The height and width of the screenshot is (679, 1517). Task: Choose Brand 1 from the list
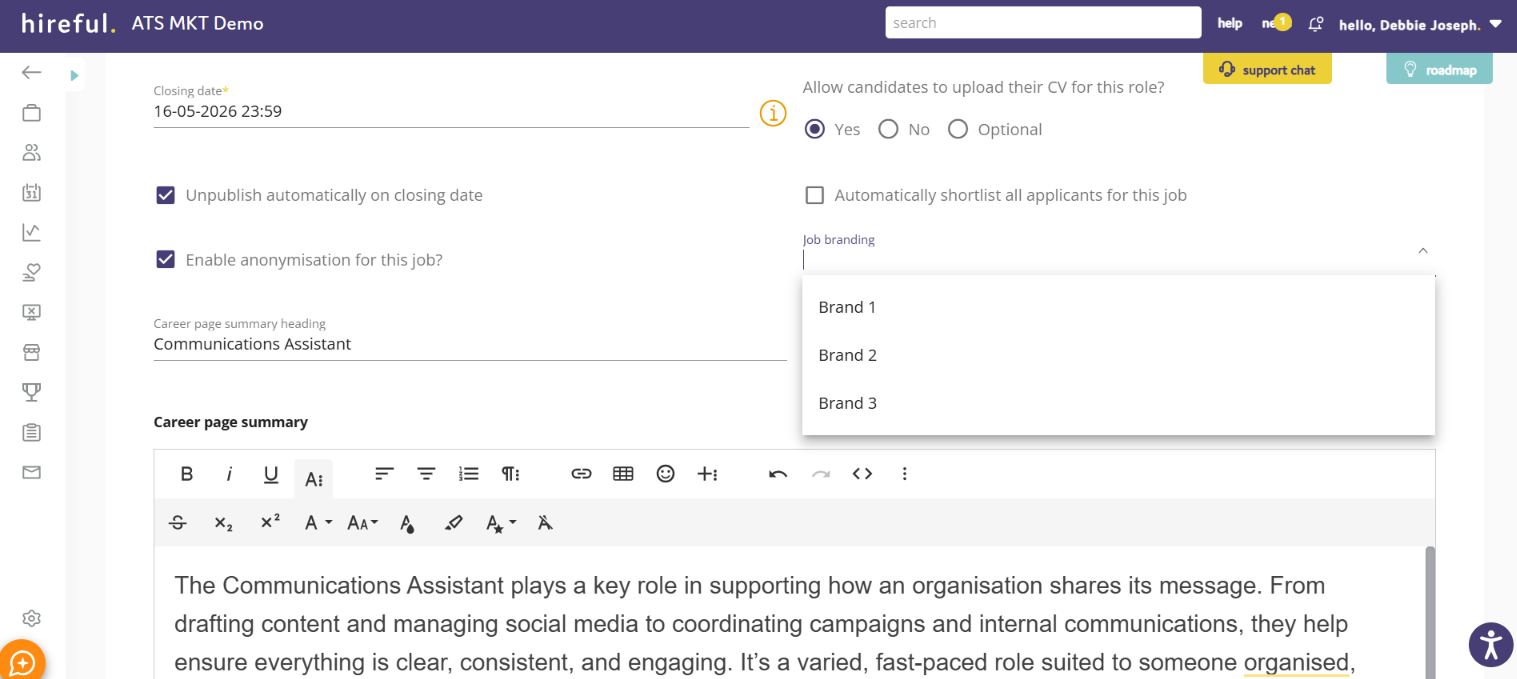point(1118,307)
